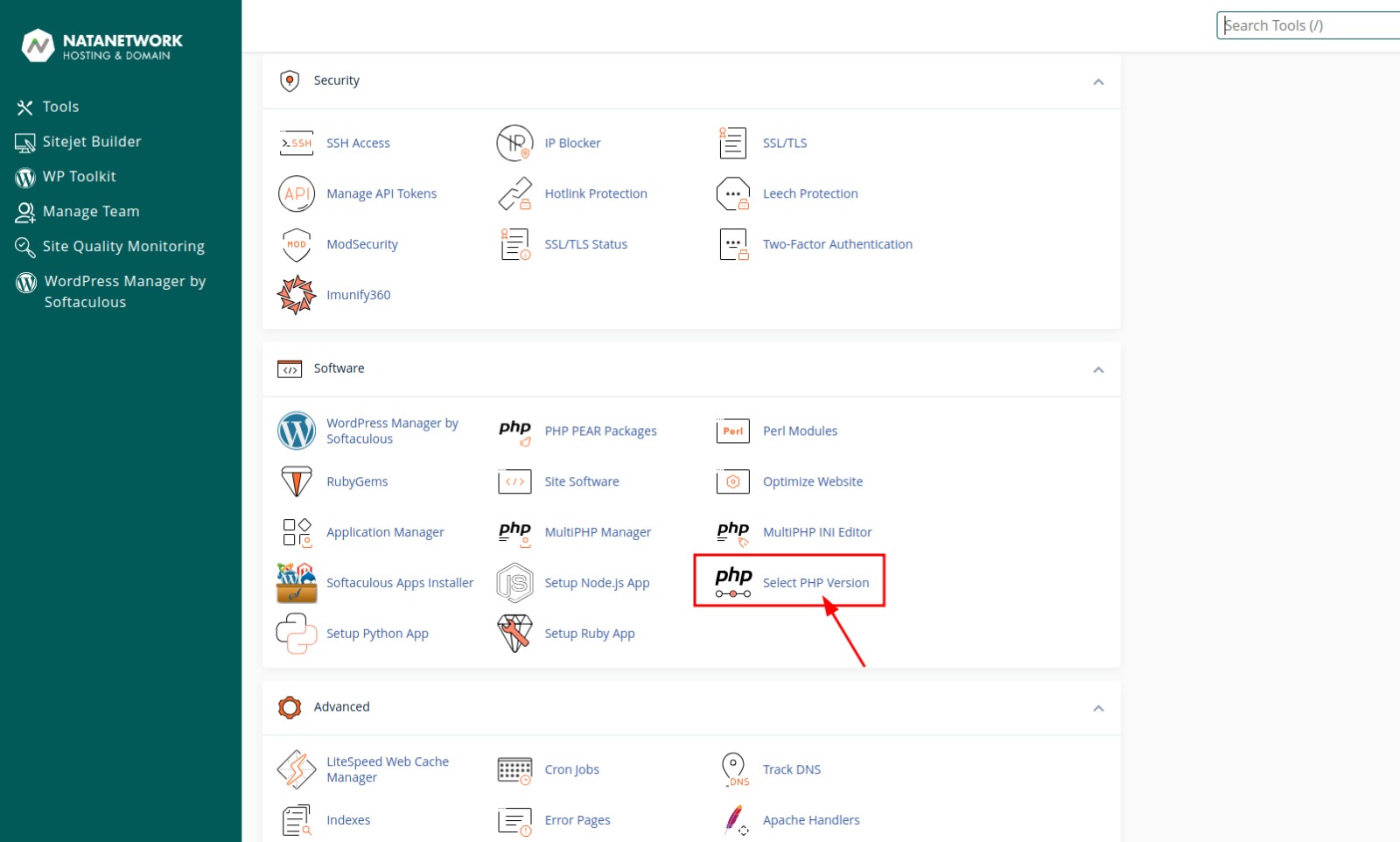Collapse the Security section chevron
Screen dimensions: 1400x842
pos(1098,81)
